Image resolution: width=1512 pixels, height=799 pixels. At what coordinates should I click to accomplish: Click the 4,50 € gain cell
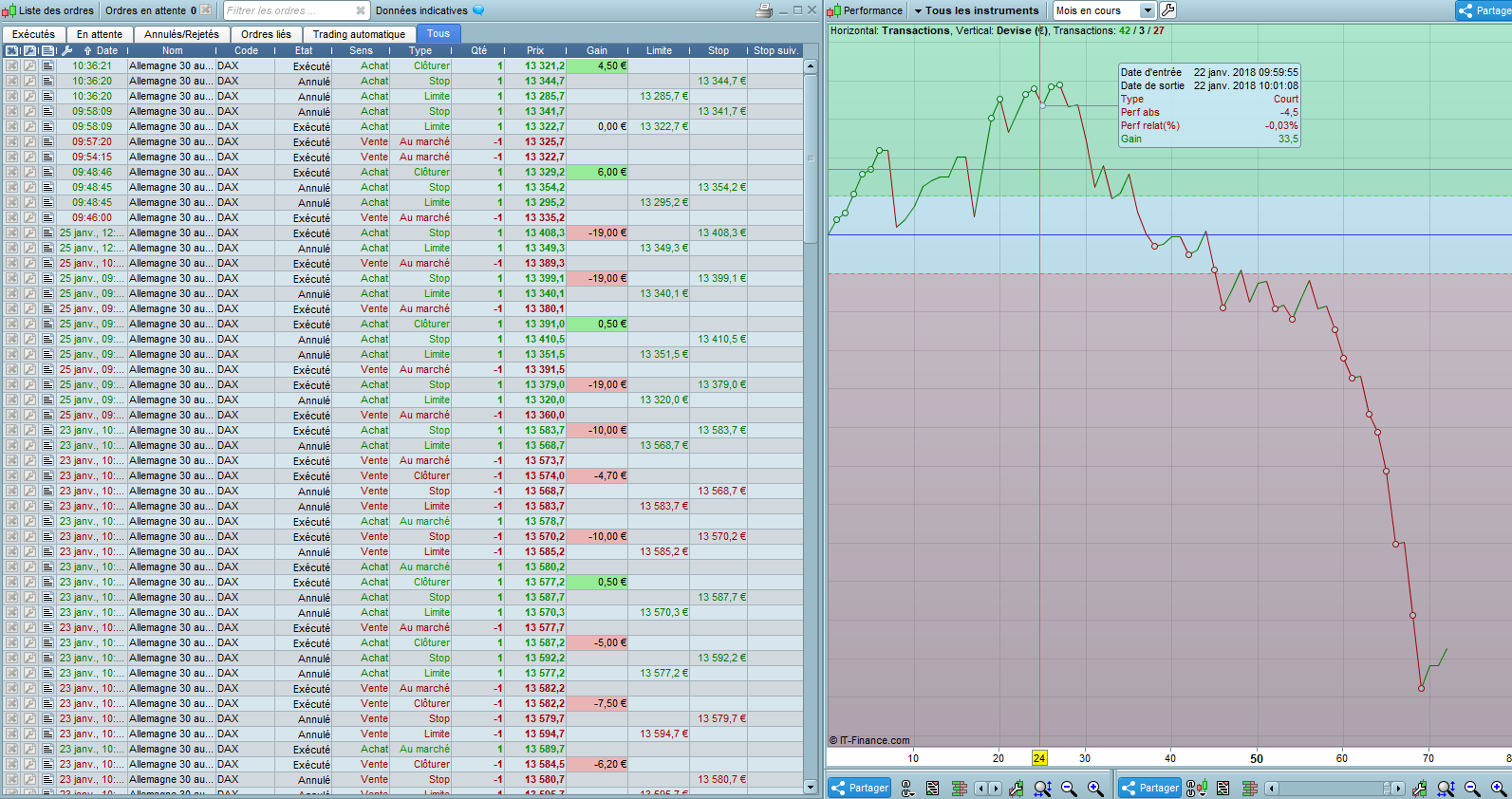click(x=597, y=66)
